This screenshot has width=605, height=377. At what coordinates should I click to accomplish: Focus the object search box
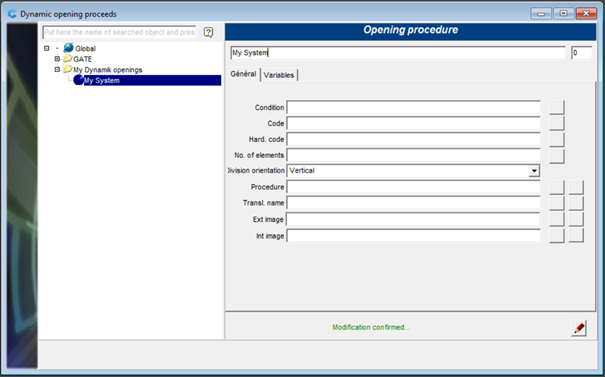pos(120,32)
